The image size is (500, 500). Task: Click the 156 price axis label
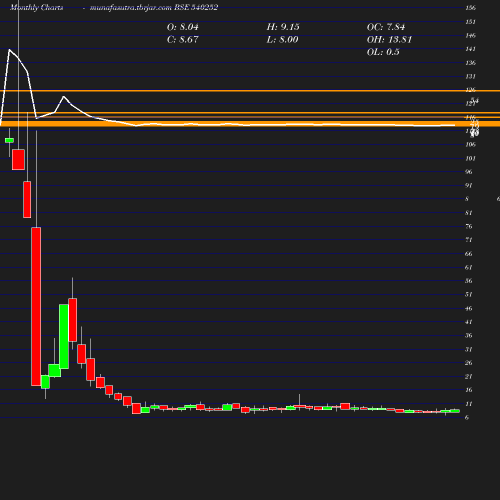click(x=471, y=8)
